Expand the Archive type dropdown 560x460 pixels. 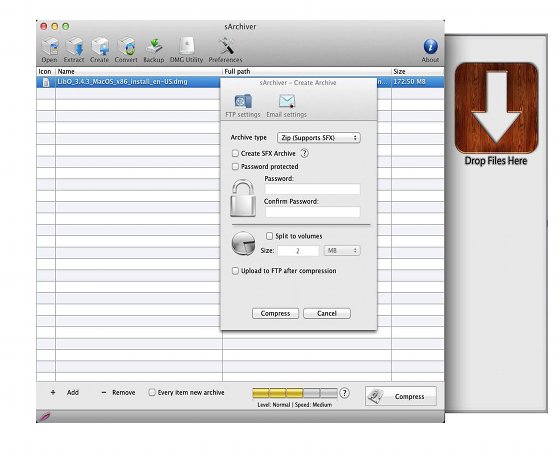[x=319, y=138]
